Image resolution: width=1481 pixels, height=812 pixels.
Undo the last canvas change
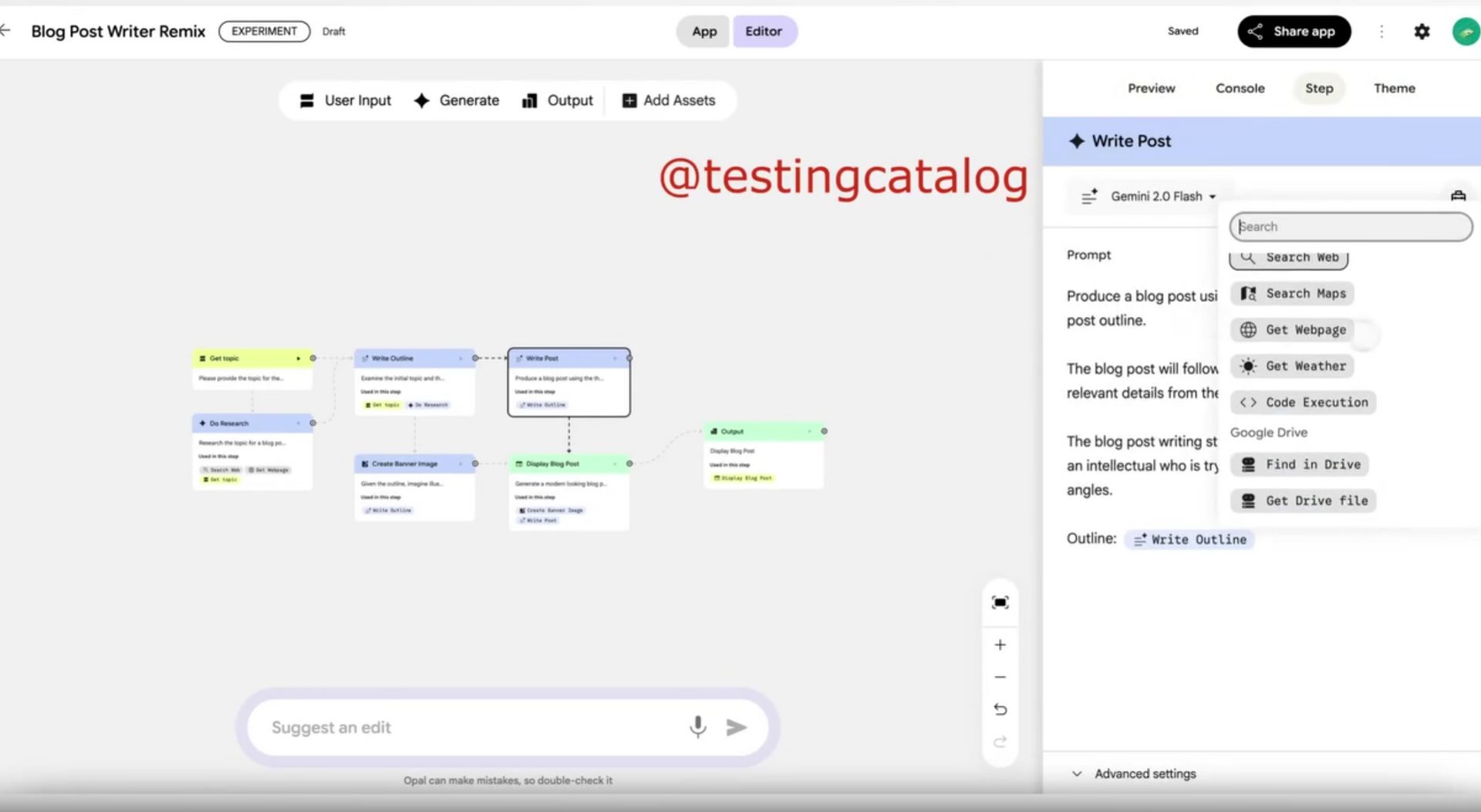point(1000,709)
